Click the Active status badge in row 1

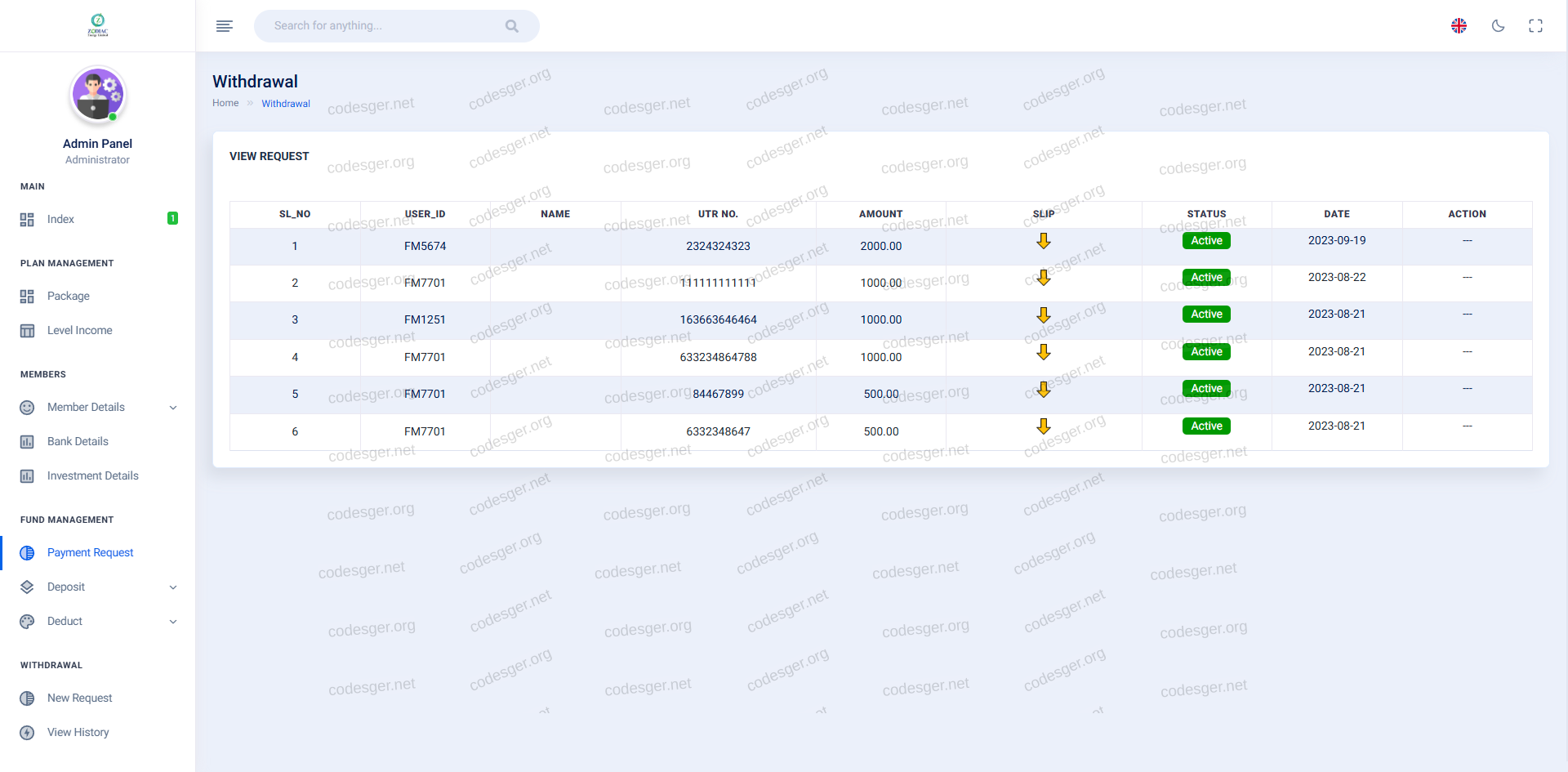tap(1205, 241)
